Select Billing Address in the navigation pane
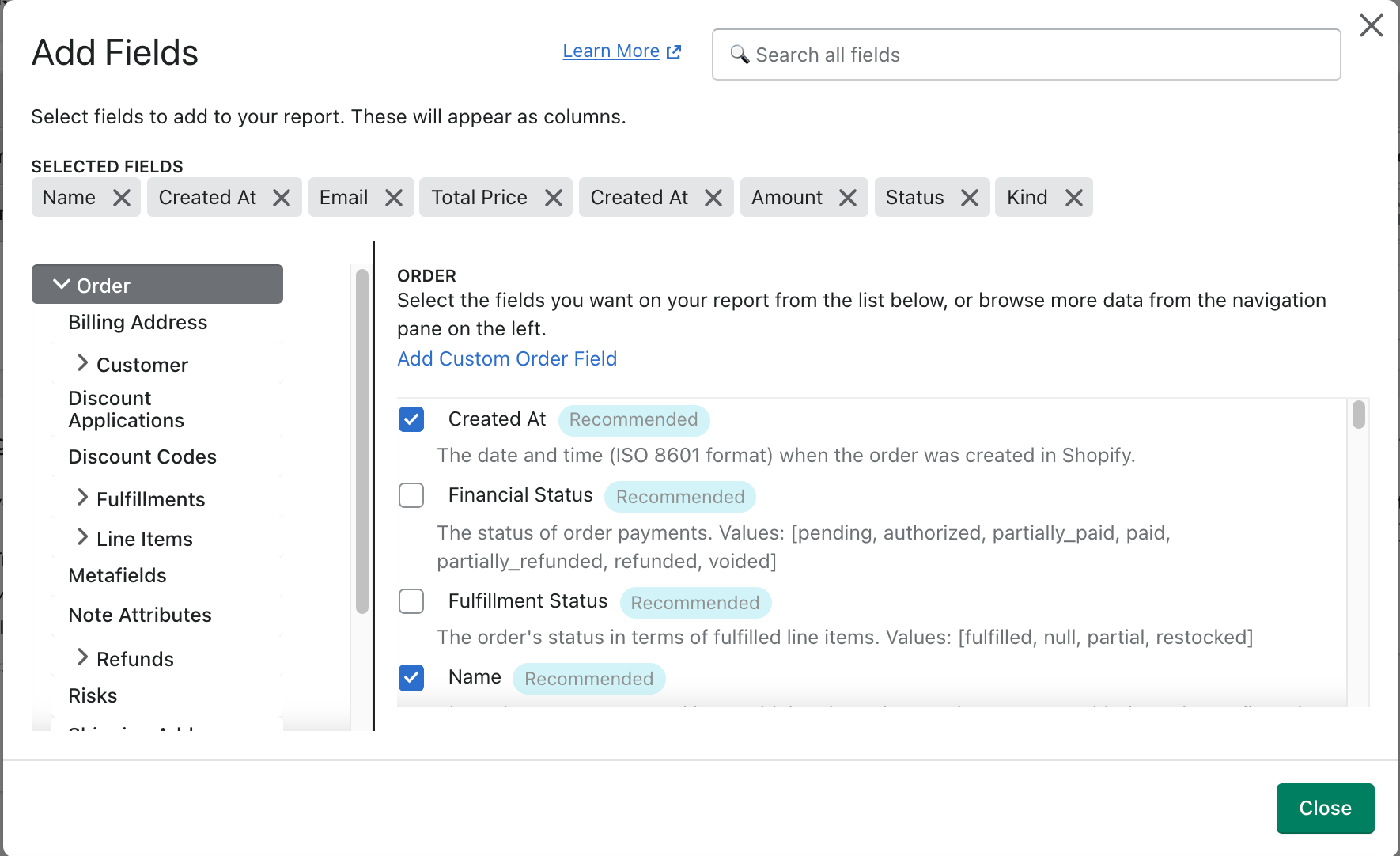The width and height of the screenshot is (1400, 856). tap(138, 323)
